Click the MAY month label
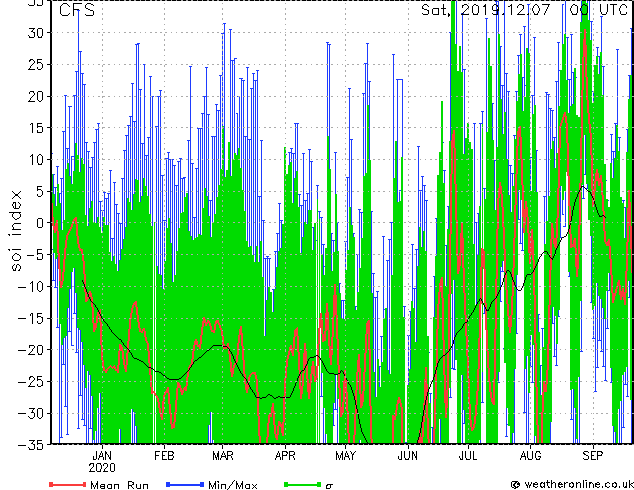Viewport: 634px width, 490px height. (345, 456)
